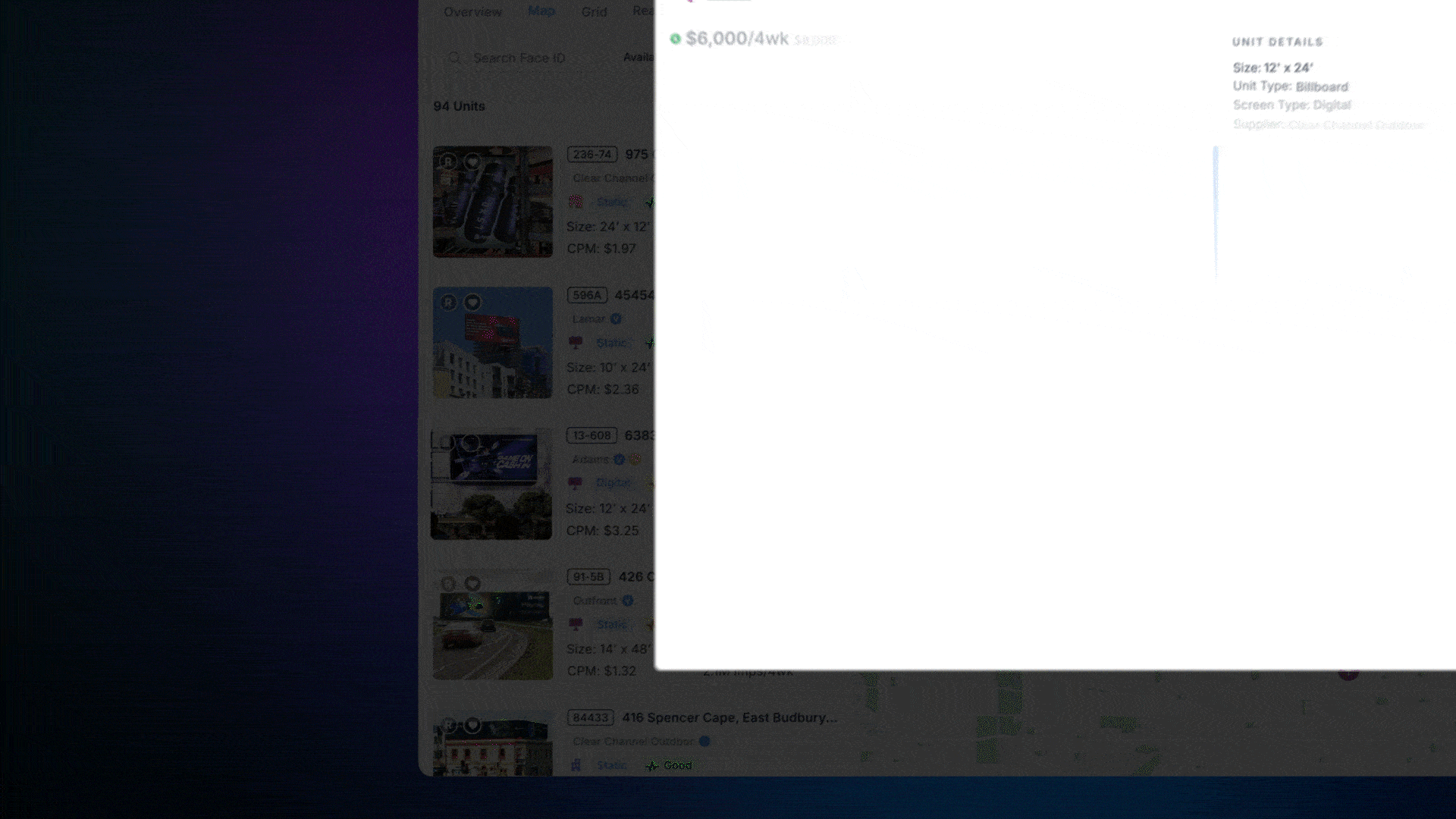Click the search magnifier icon
1456x819 pixels.
pyautogui.click(x=454, y=58)
